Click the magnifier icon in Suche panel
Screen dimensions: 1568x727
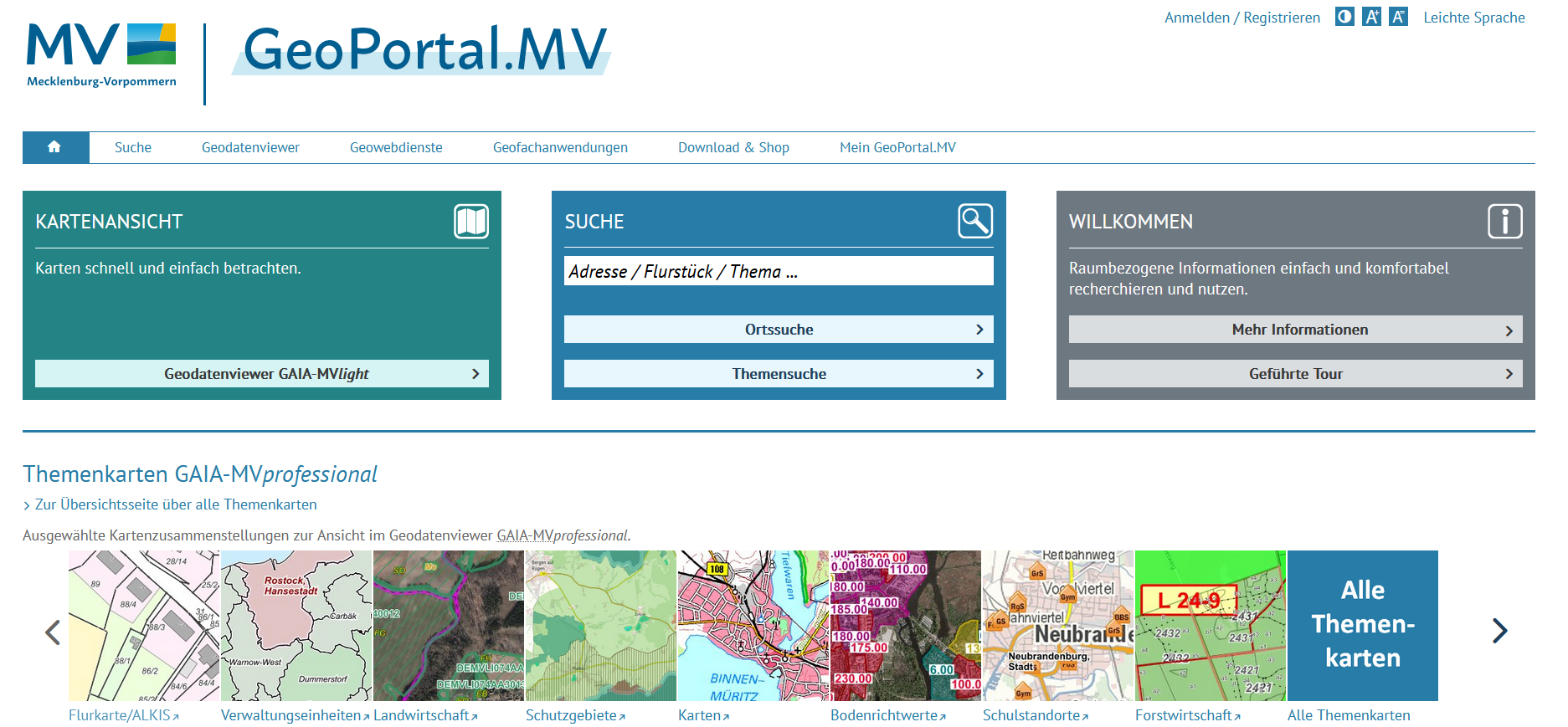975,221
